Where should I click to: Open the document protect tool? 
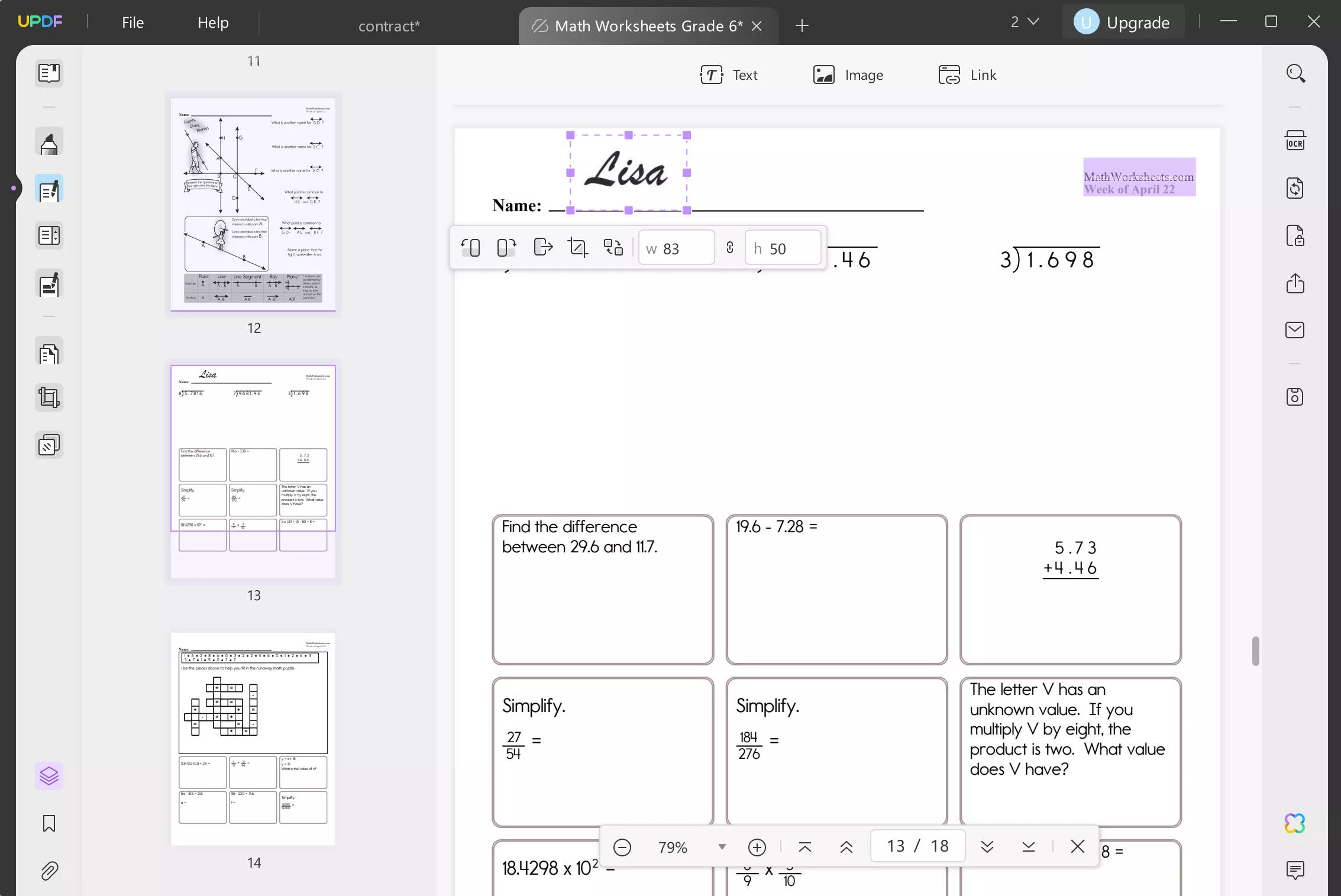click(1295, 236)
